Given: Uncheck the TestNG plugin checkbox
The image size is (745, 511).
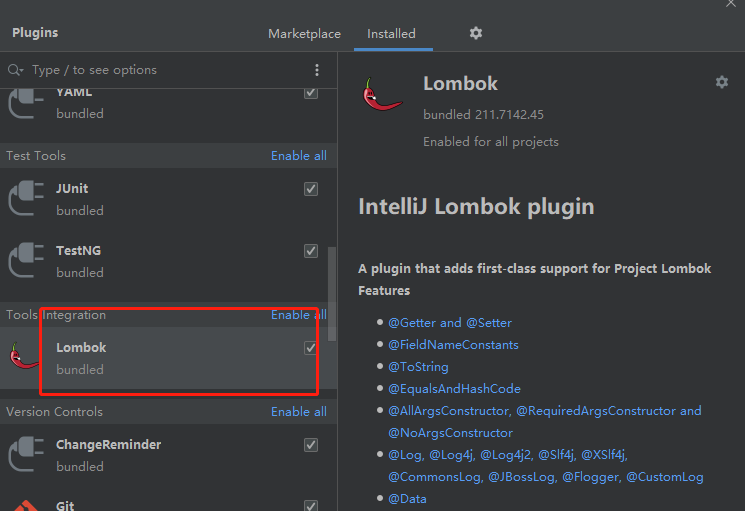Looking at the screenshot, I should 311,251.
